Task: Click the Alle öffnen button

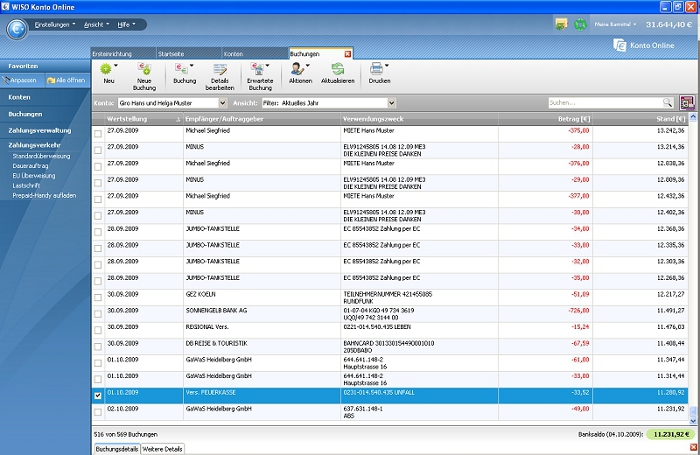Action: point(66,80)
